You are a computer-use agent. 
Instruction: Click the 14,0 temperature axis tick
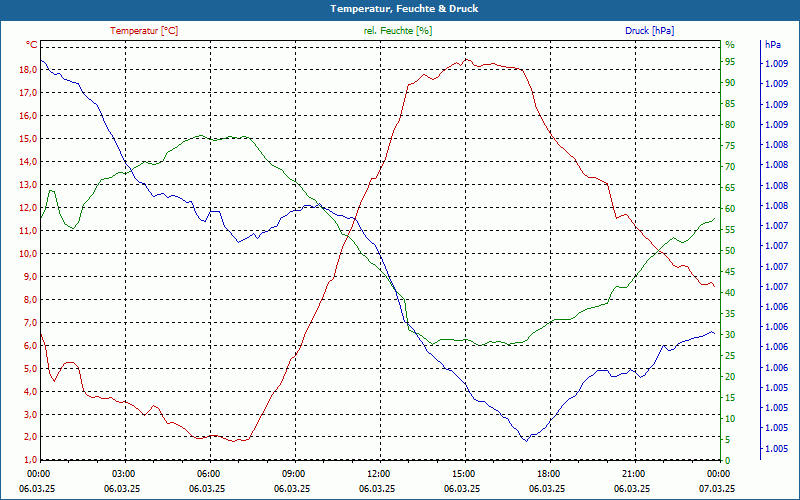pyautogui.click(x=28, y=162)
